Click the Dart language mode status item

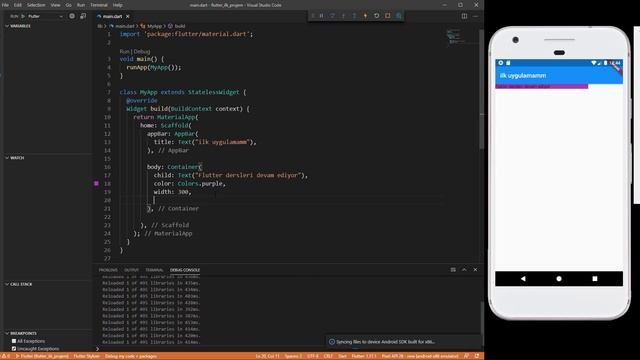pyautogui.click(x=342, y=356)
